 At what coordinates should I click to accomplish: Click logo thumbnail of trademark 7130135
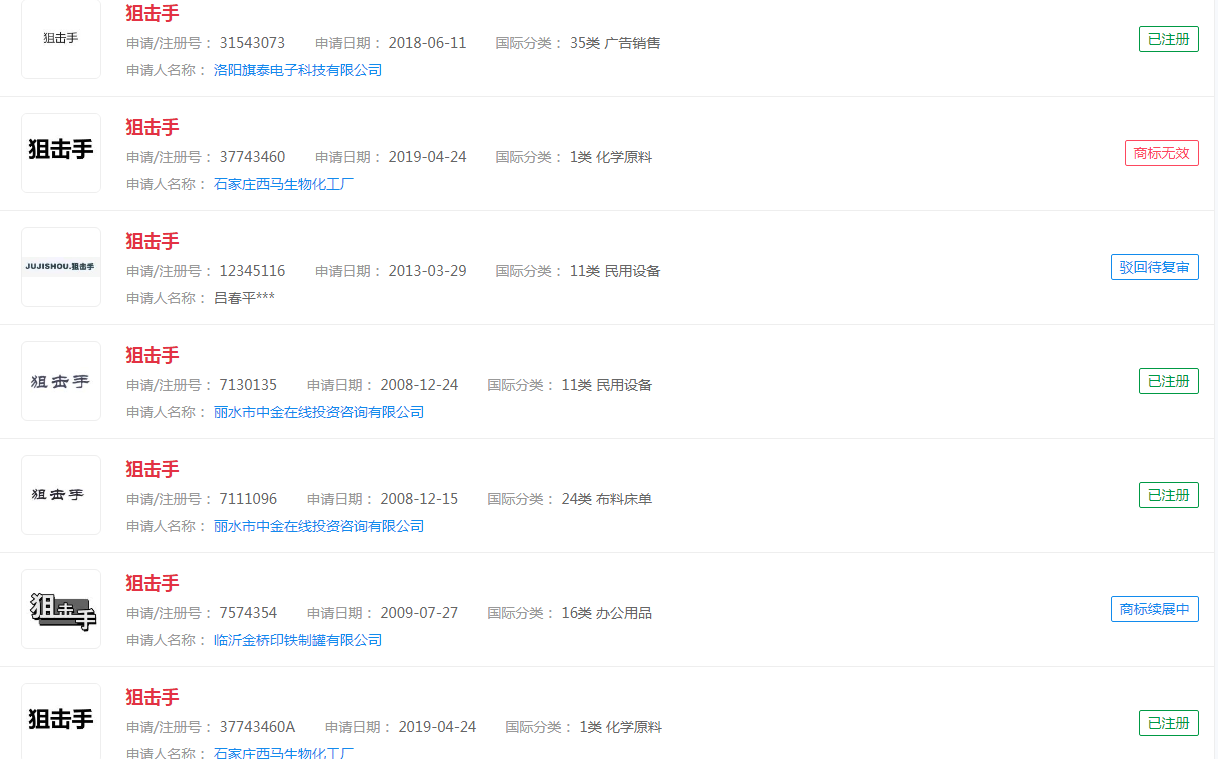pos(61,381)
